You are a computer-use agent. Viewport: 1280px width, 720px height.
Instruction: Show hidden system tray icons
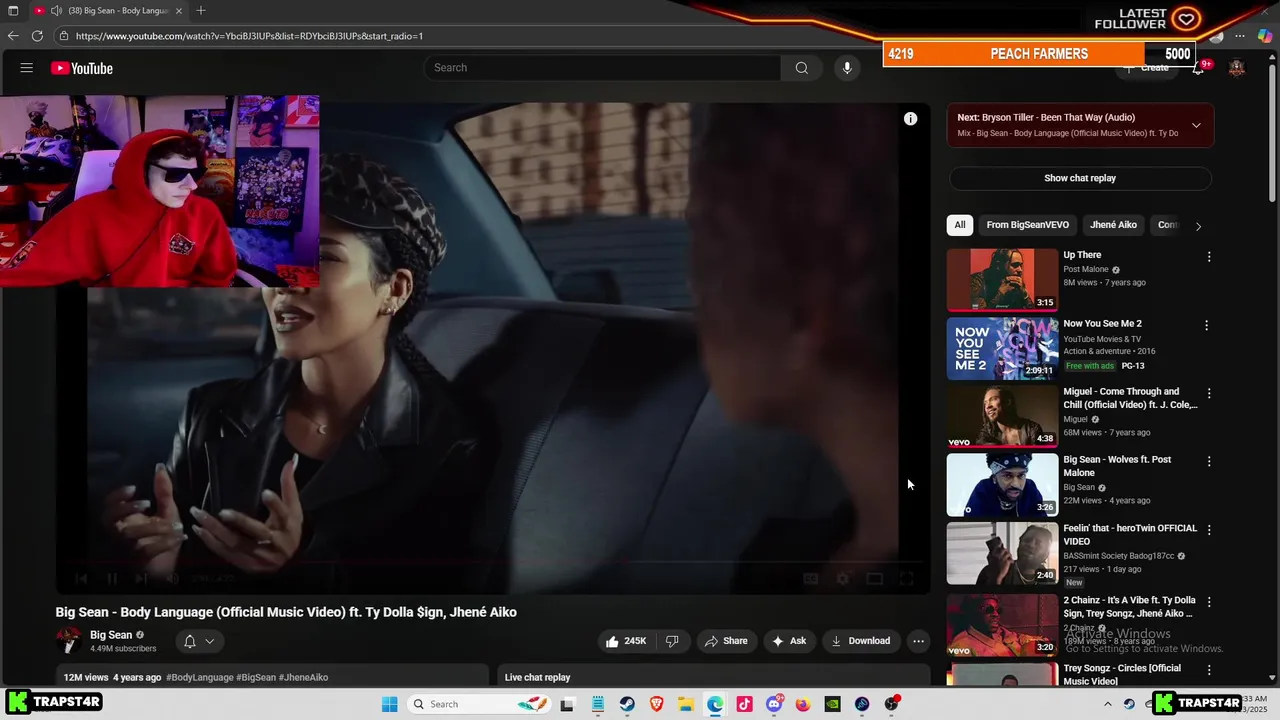coord(1108,704)
